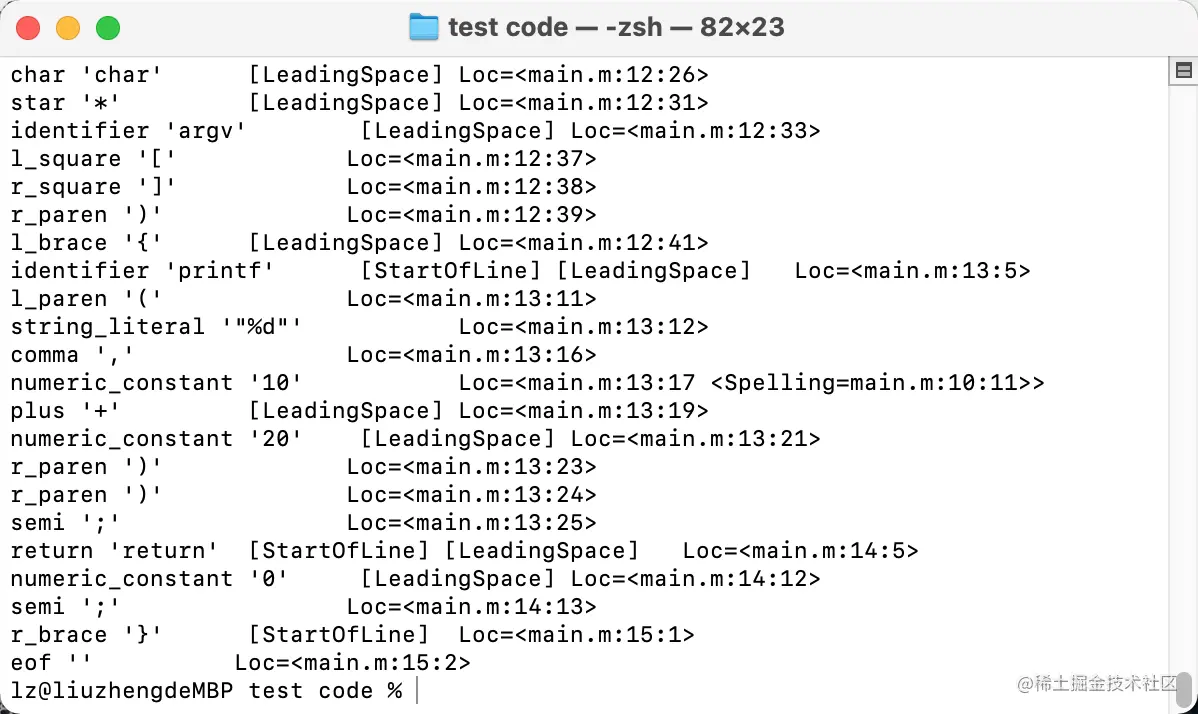
Task: Click the folder proxy icon in the title bar
Action: coord(424,27)
